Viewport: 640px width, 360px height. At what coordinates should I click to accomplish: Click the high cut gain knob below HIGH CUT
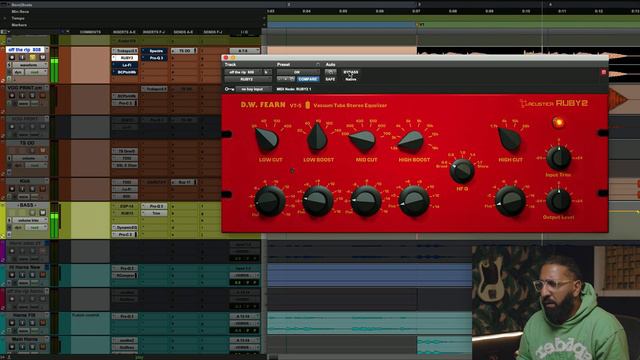(x=510, y=201)
